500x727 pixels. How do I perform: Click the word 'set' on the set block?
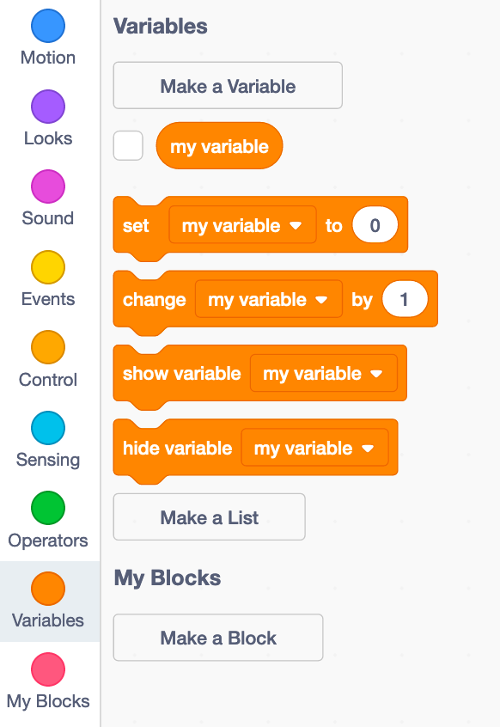(x=135, y=226)
